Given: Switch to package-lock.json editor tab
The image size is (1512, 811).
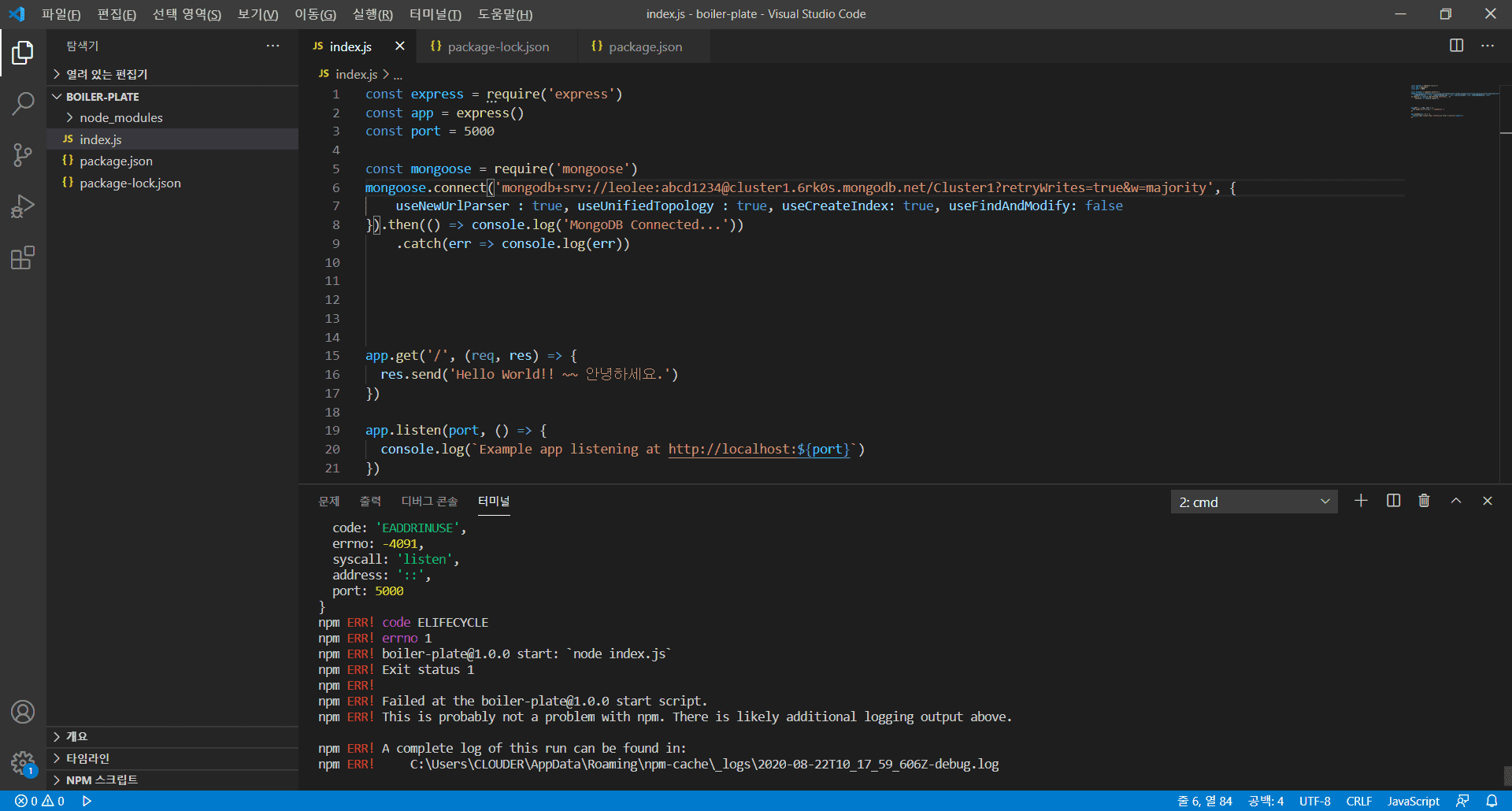Looking at the screenshot, I should (x=498, y=46).
